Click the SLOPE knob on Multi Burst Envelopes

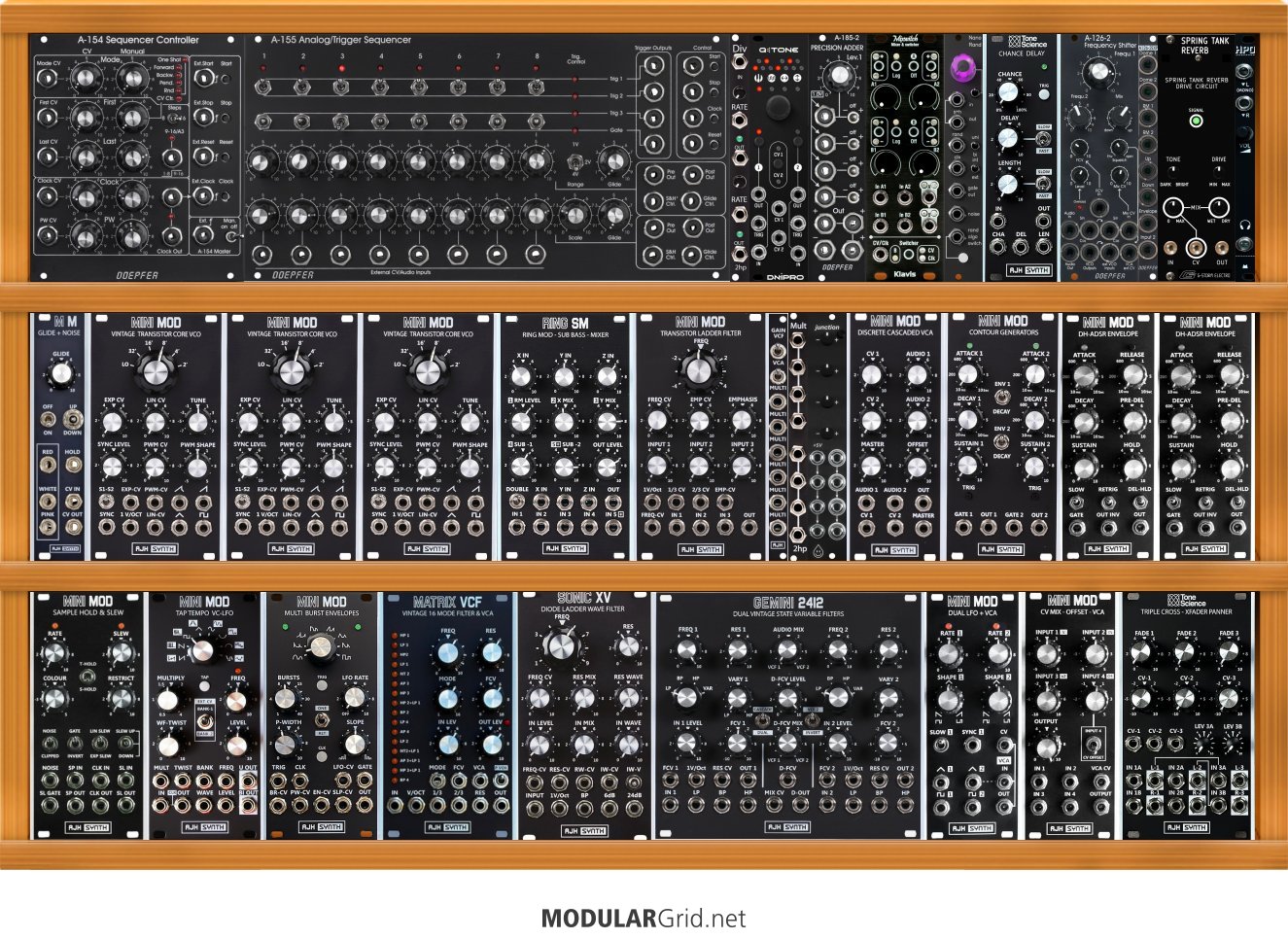pyautogui.click(x=355, y=745)
